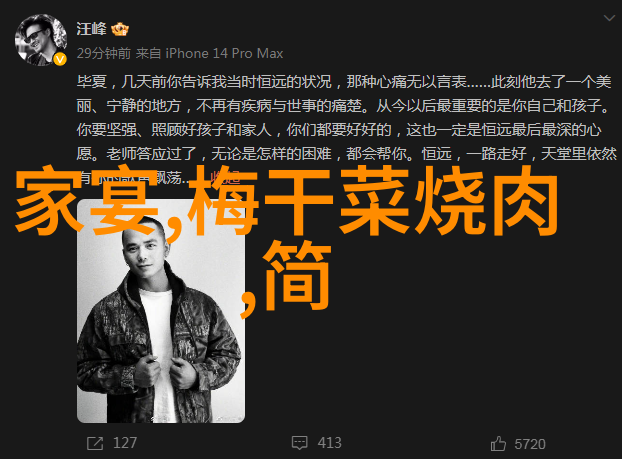Click the repost count 127
Screen dimensions: 622x459
[x=125, y=443]
